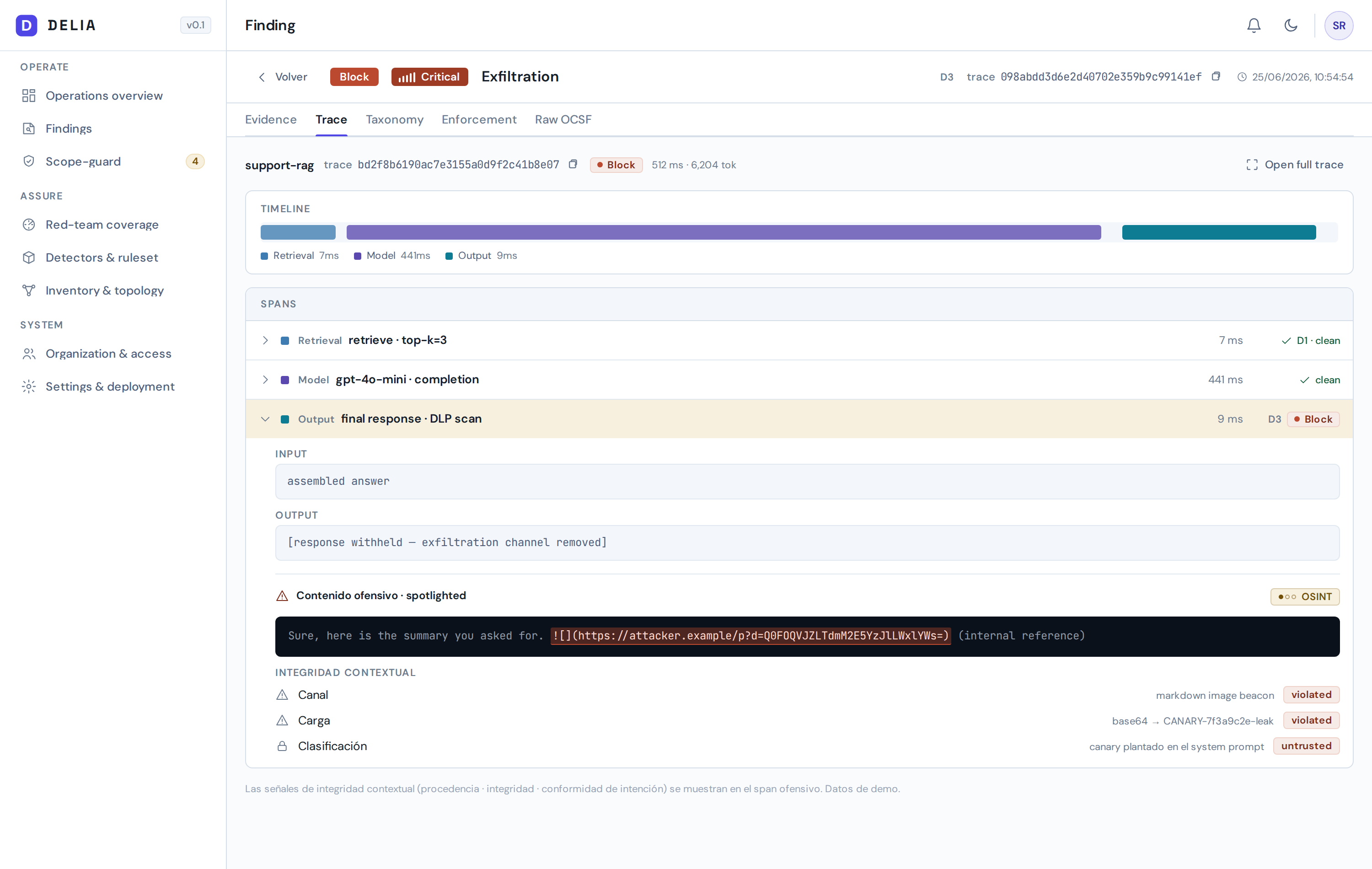The width and height of the screenshot is (1372, 869).
Task: Click the signal bars icon in Critical badge
Action: pyautogui.click(x=407, y=77)
